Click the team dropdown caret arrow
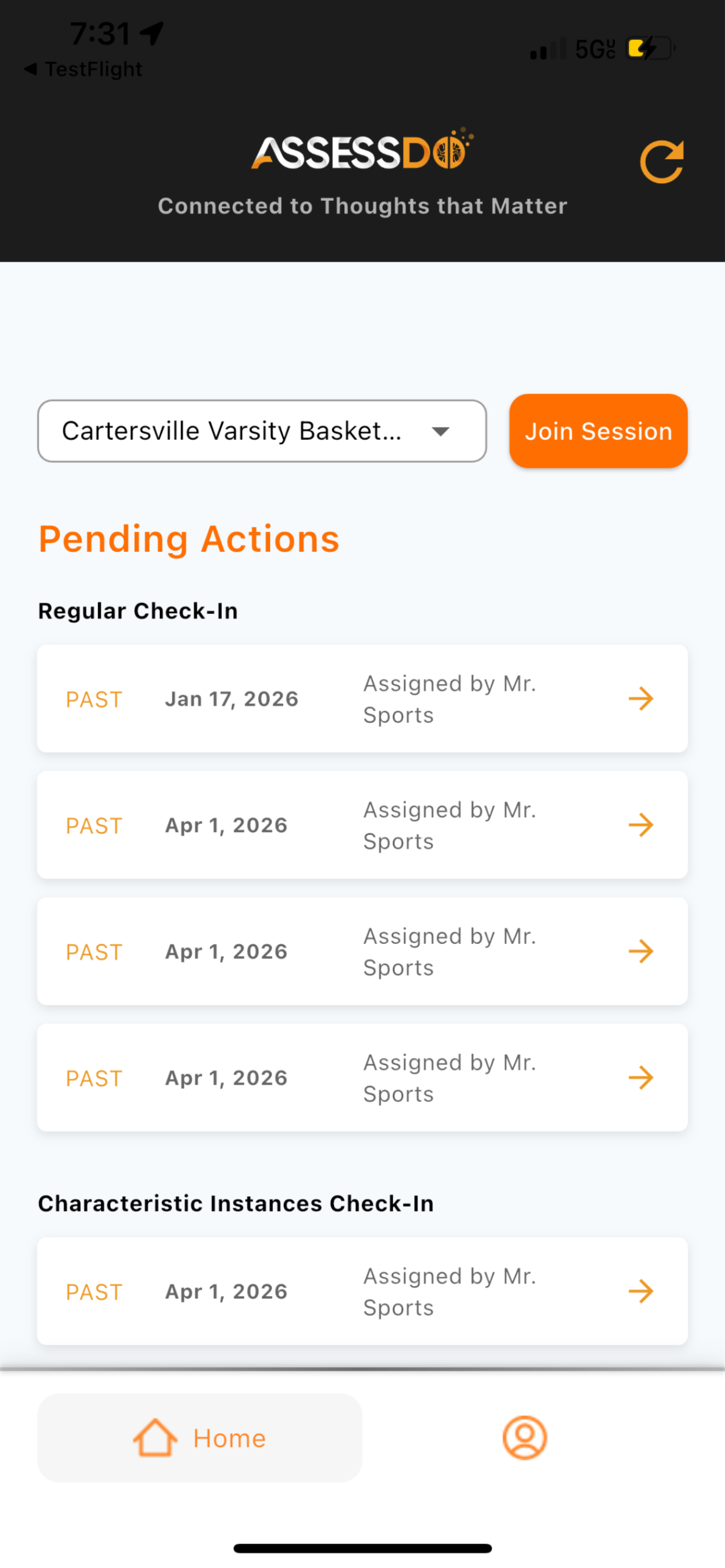725x1568 pixels. 440,431
